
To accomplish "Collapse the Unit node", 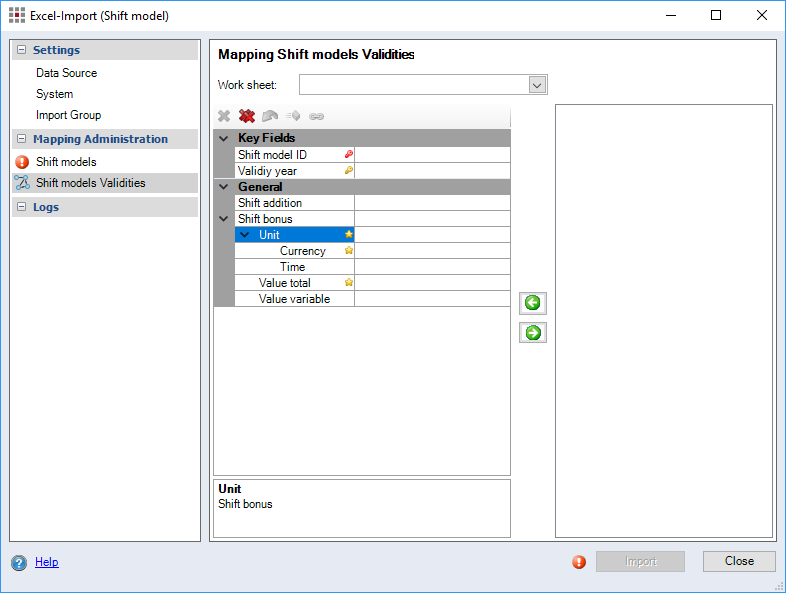I will tap(245, 235).
